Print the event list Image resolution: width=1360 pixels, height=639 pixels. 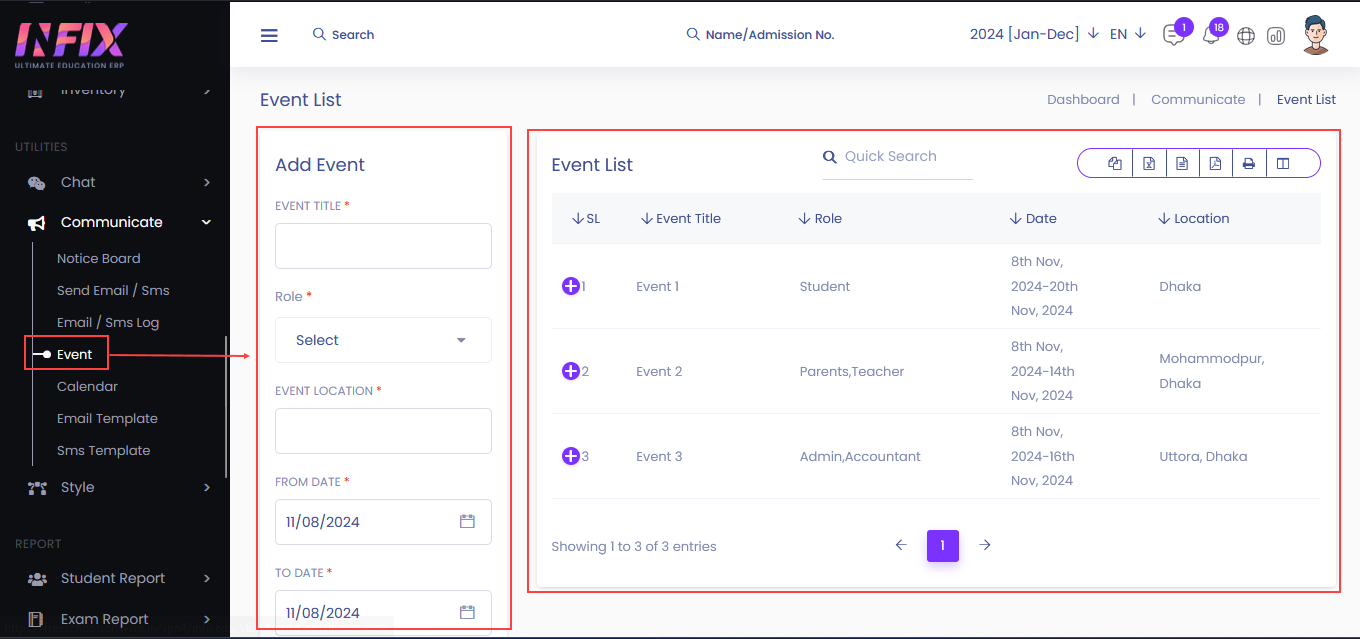1249,164
